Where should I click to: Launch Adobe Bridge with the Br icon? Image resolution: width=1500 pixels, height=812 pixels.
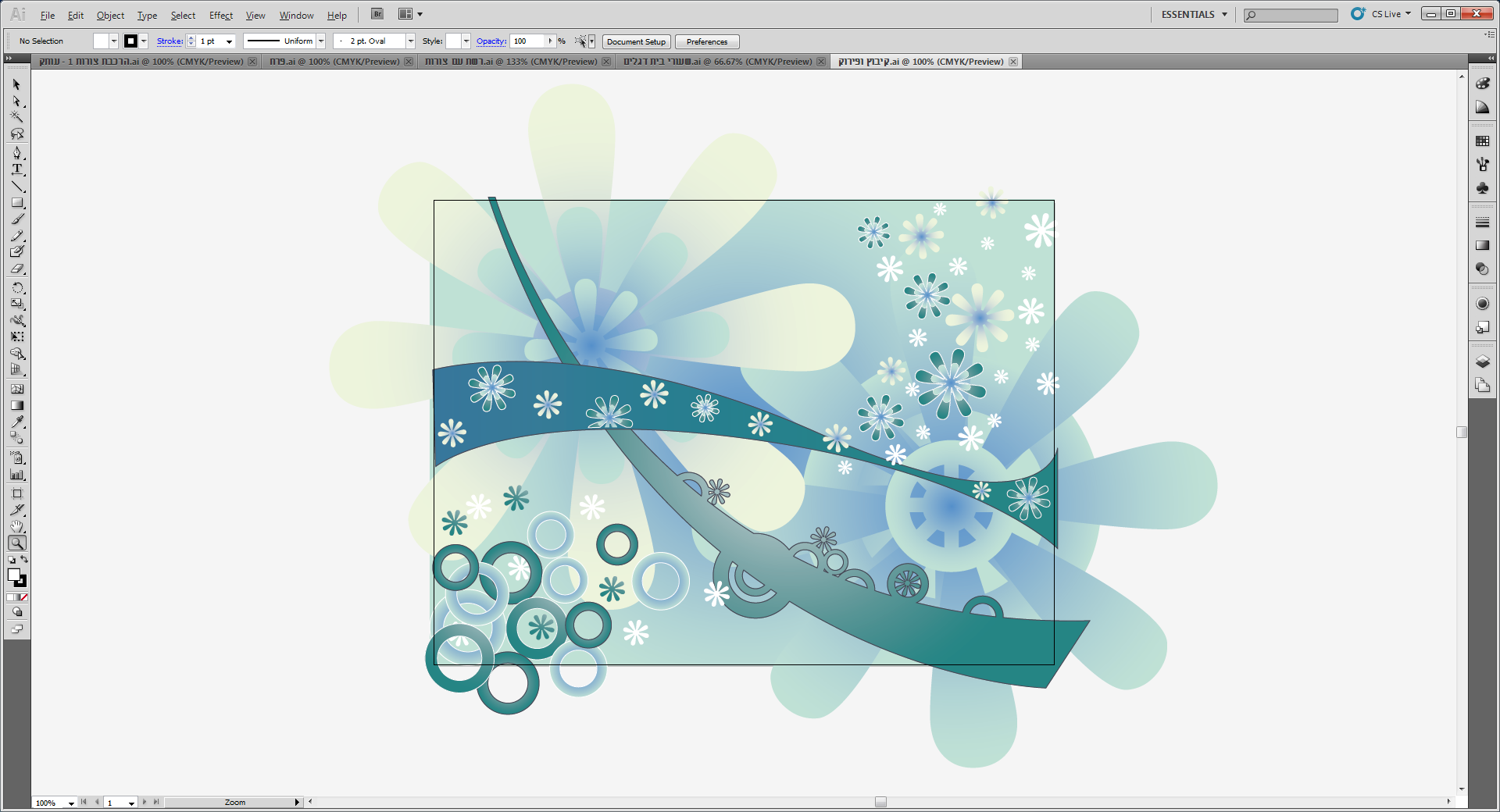pyautogui.click(x=377, y=14)
